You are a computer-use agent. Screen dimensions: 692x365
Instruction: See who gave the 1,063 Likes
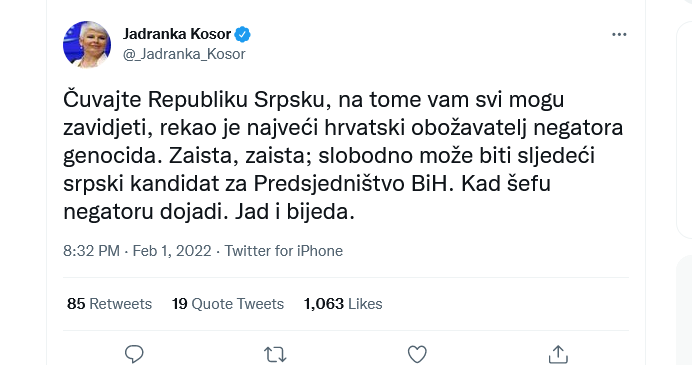(343, 304)
